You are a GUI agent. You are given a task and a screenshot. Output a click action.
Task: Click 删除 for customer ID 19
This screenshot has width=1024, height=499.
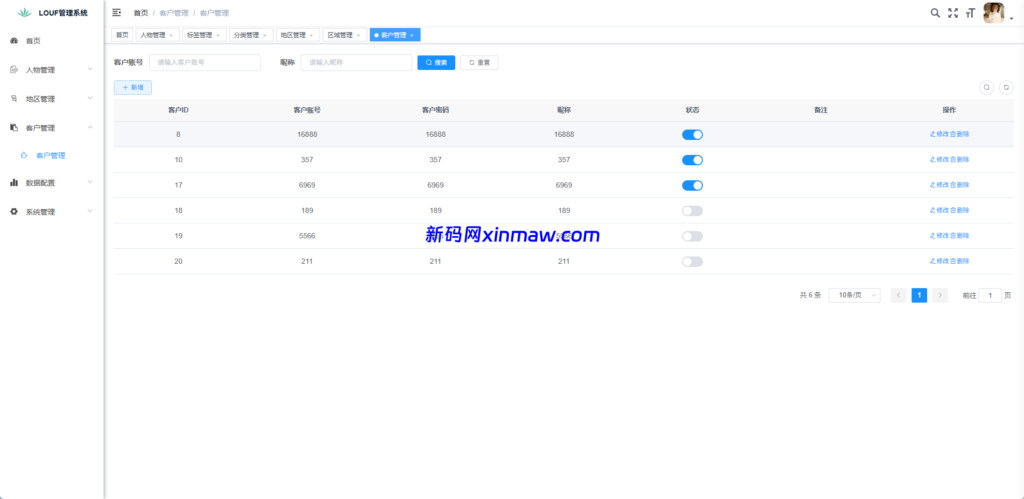coord(959,236)
